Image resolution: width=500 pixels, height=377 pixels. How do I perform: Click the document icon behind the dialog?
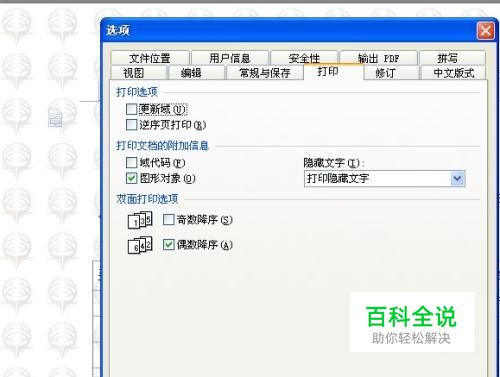pyautogui.click(x=55, y=119)
